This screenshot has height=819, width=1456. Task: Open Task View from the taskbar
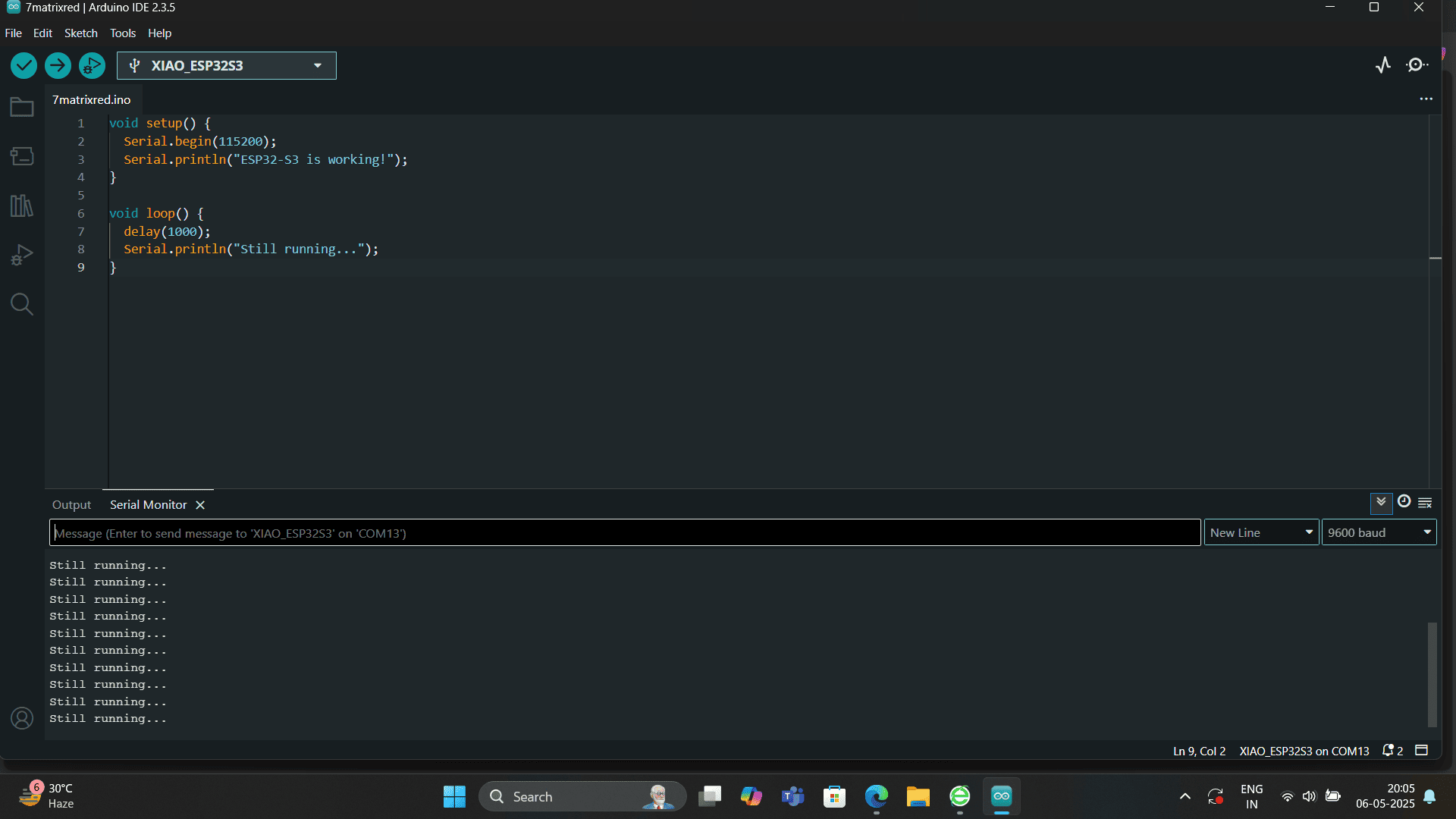(x=710, y=796)
